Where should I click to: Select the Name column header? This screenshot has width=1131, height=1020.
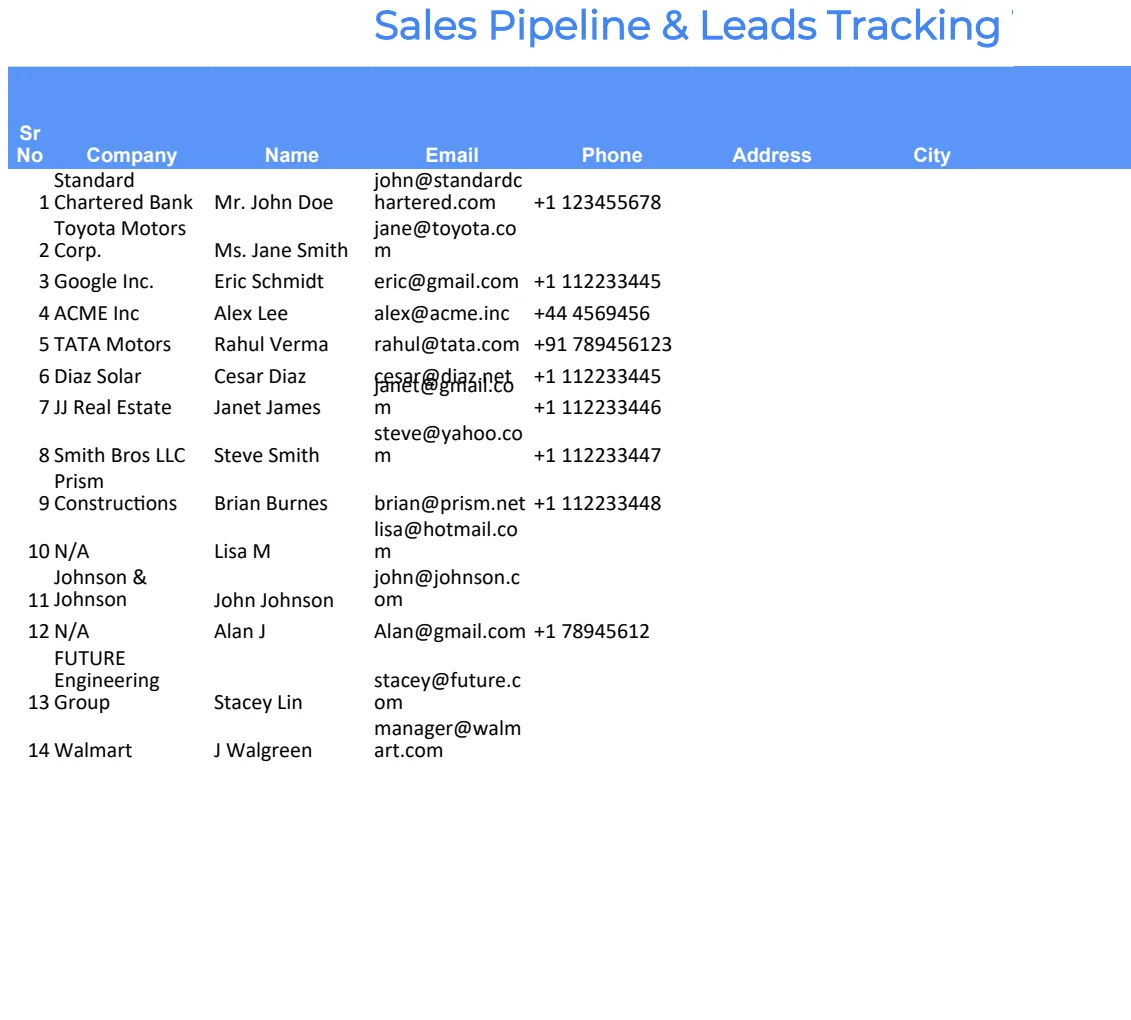291,155
